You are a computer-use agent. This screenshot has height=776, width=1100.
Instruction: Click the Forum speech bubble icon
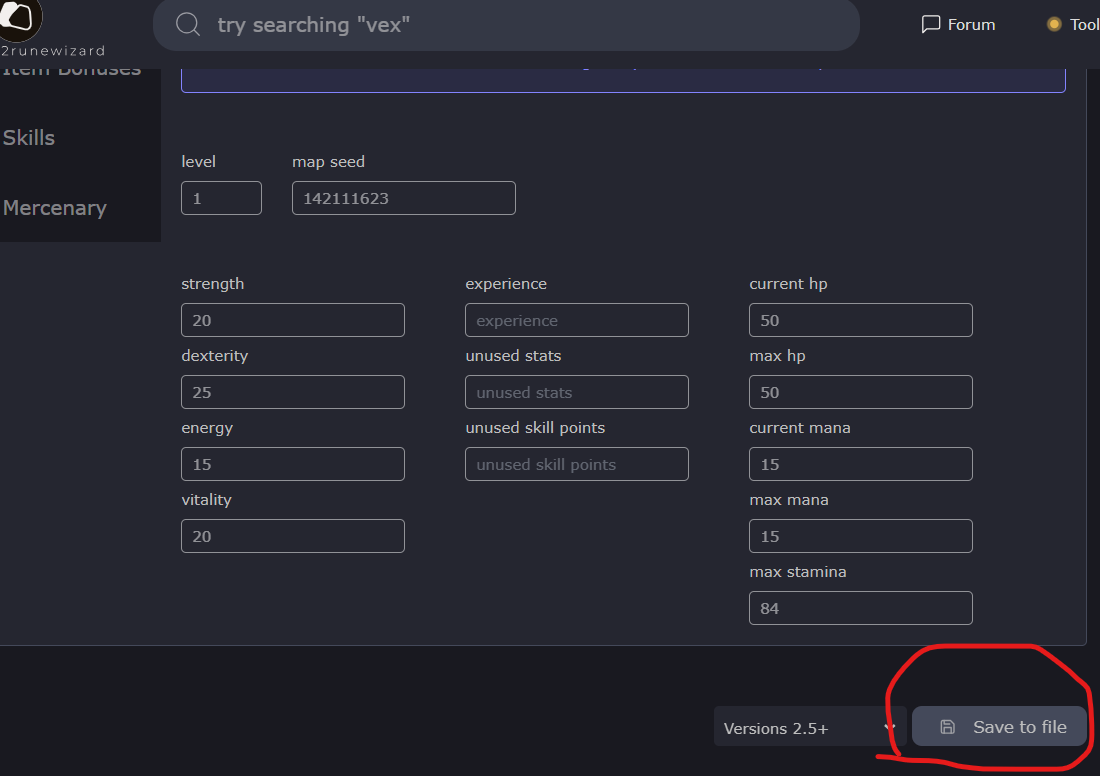point(930,25)
